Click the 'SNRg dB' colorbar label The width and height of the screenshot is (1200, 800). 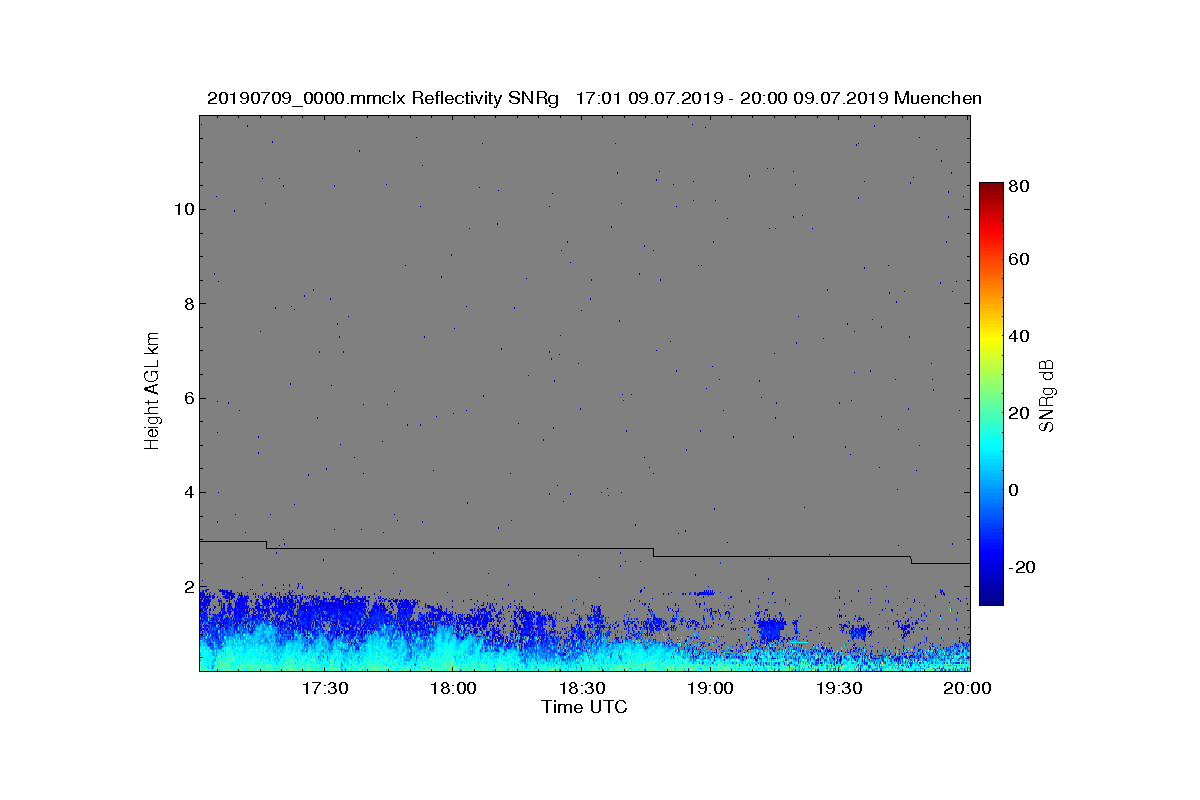(1048, 395)
